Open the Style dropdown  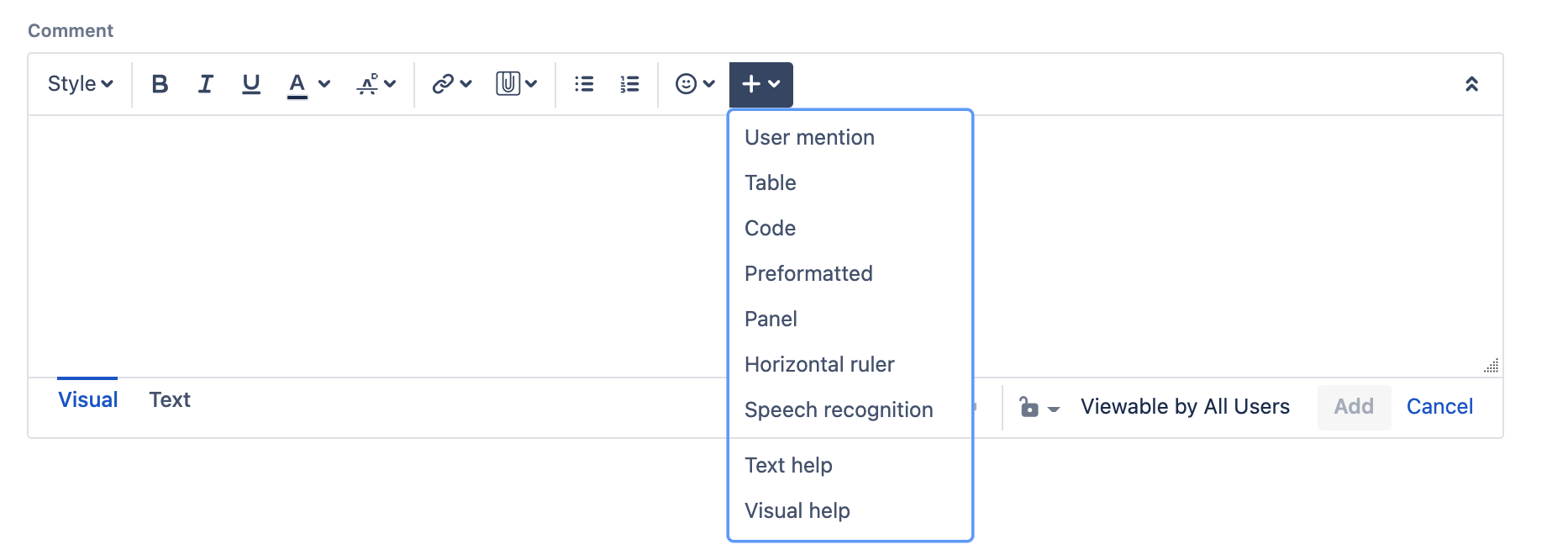80,84
